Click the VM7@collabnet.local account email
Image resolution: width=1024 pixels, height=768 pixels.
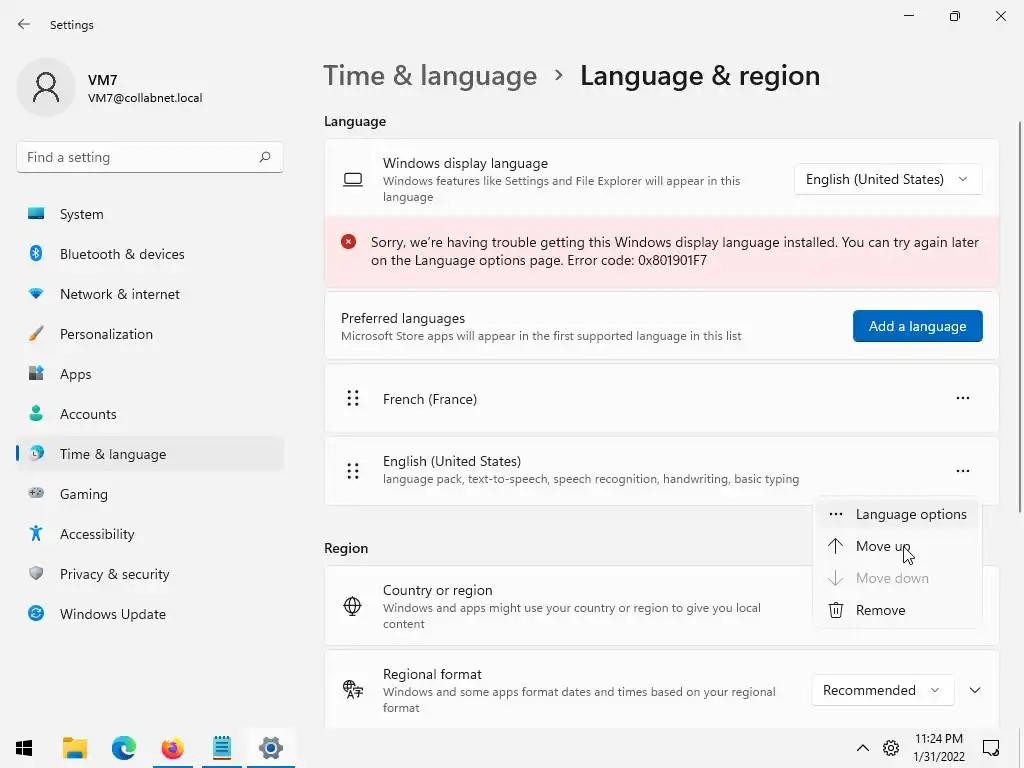point(145,98)
